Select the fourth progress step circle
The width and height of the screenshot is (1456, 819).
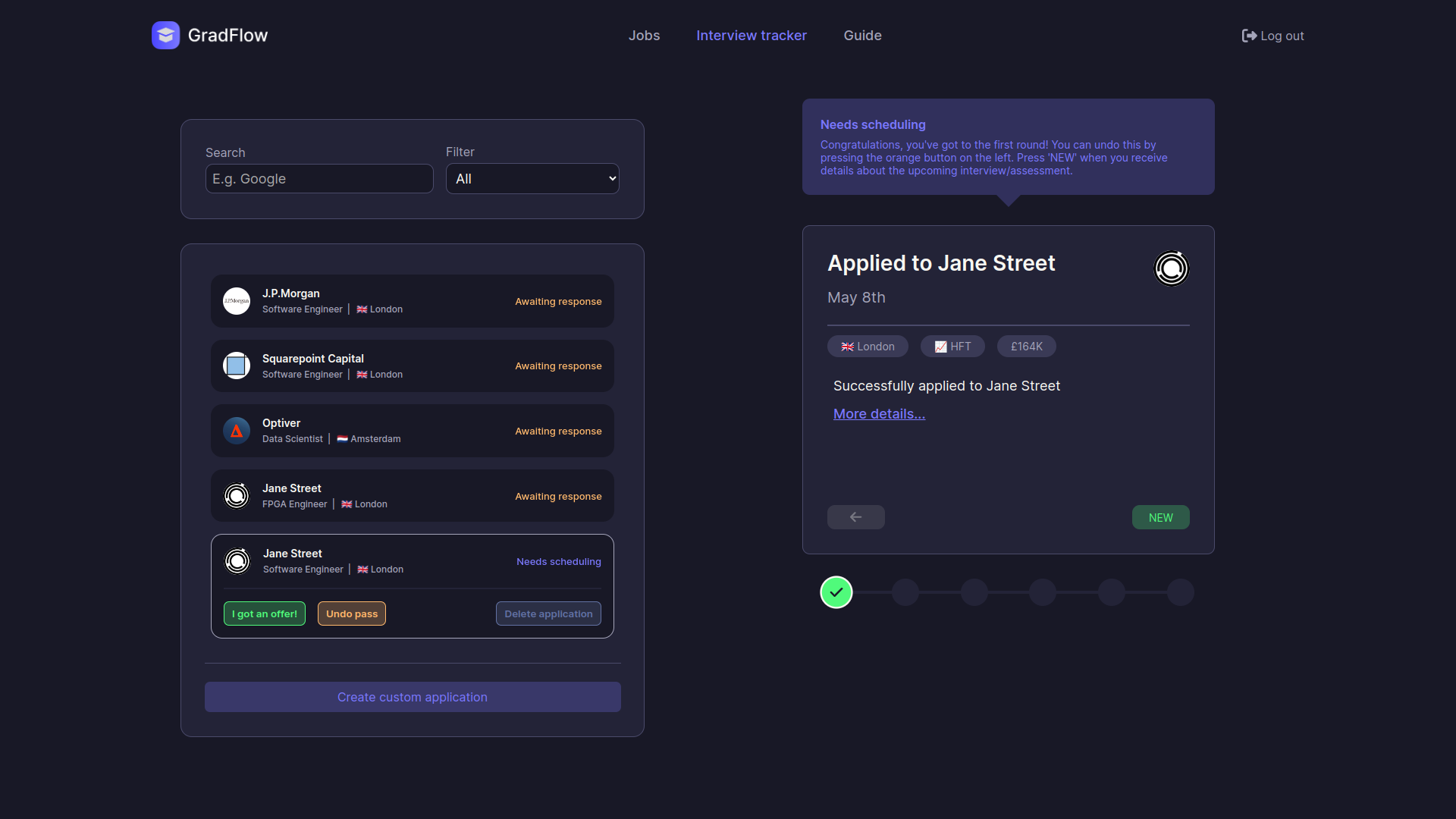click(x=1043, y=592)
